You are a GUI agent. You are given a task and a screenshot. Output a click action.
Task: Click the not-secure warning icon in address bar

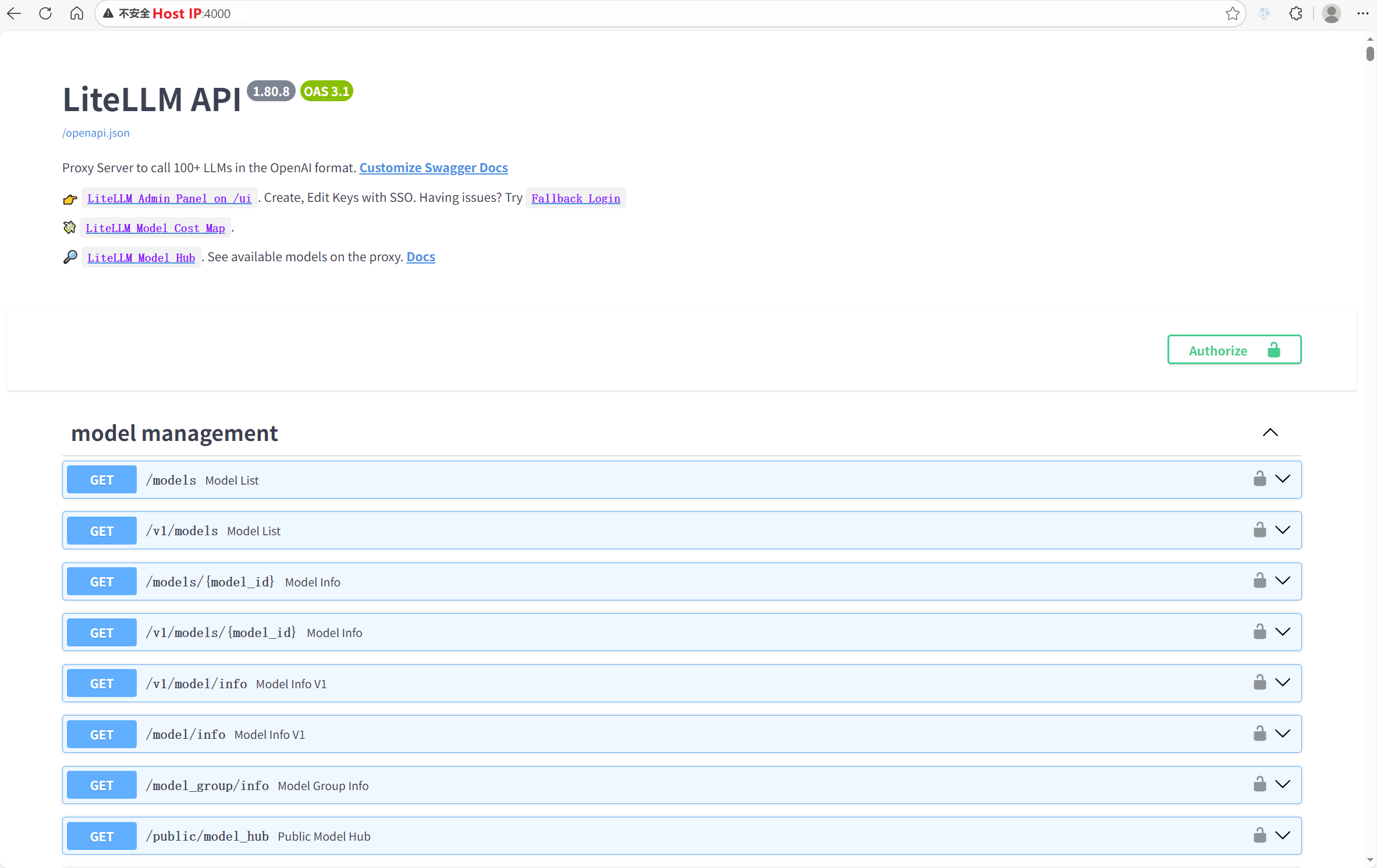(x=108, y=13)
